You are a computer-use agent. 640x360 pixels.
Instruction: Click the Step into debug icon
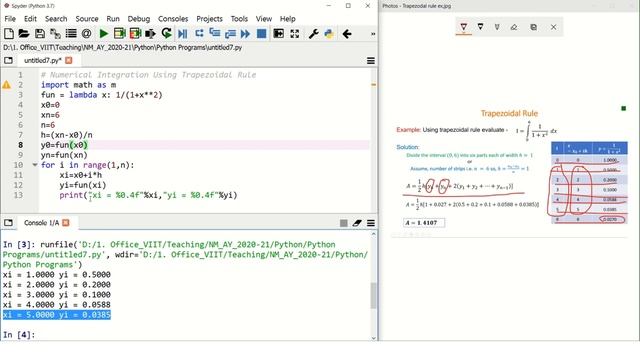coord(215,33)
